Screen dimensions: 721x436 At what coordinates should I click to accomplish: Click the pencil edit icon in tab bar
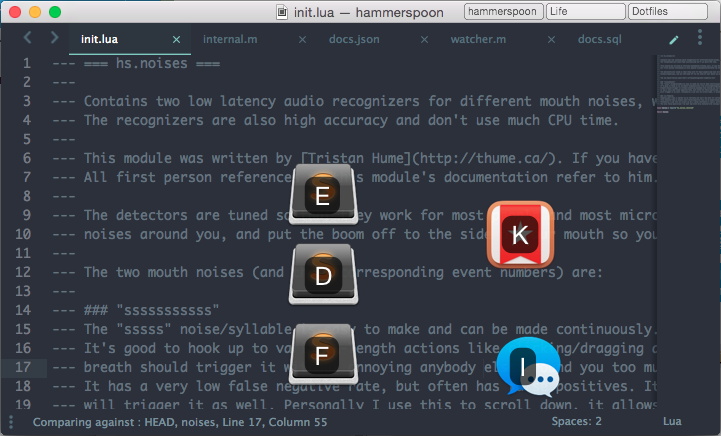(674, 39)
